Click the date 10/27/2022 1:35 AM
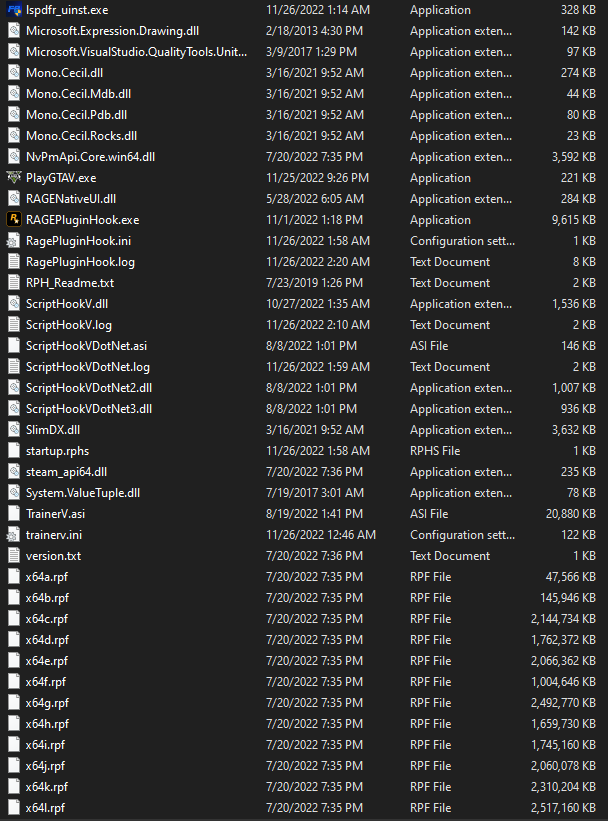This screenshot has height=821, width=608. pyautogui.click(x=318, y=304)
